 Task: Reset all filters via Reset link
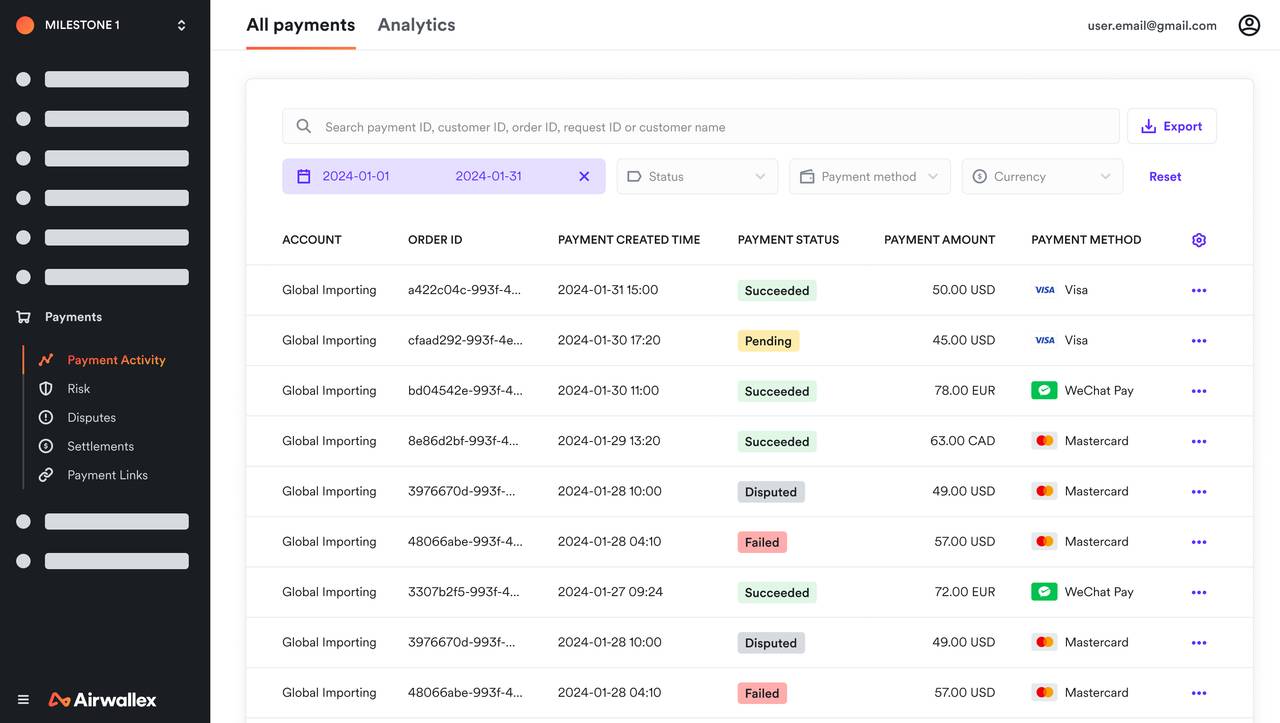tap(1165, 176)
